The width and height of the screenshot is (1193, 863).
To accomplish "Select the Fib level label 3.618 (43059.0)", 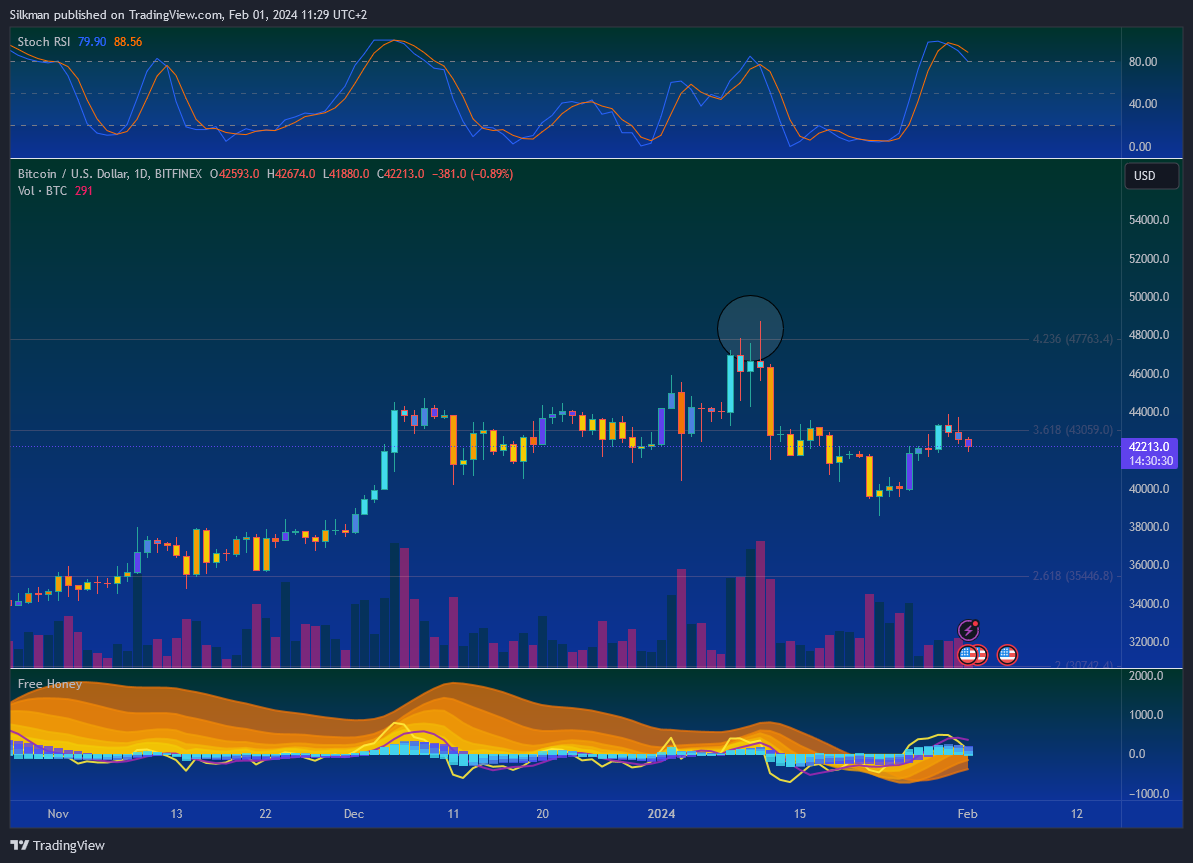I will tap(1072, 430).
